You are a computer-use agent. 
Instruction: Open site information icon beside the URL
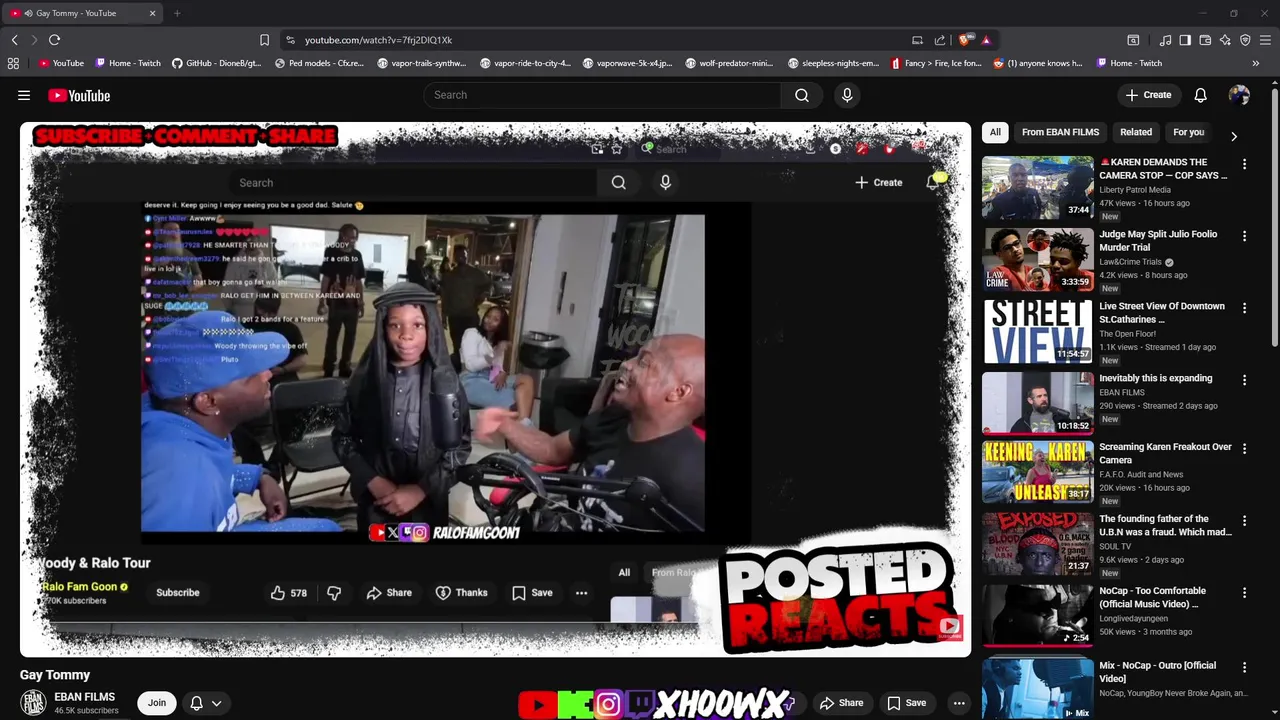tap(290, 40)
